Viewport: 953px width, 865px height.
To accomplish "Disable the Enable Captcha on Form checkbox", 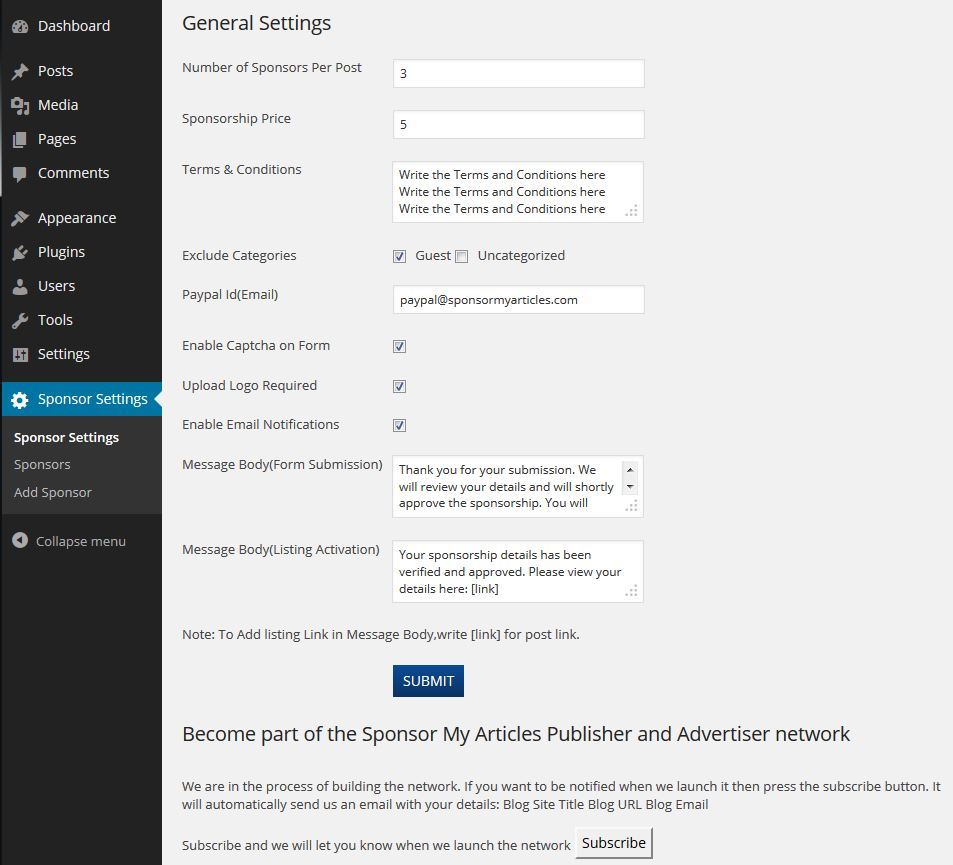I will 399,346.
